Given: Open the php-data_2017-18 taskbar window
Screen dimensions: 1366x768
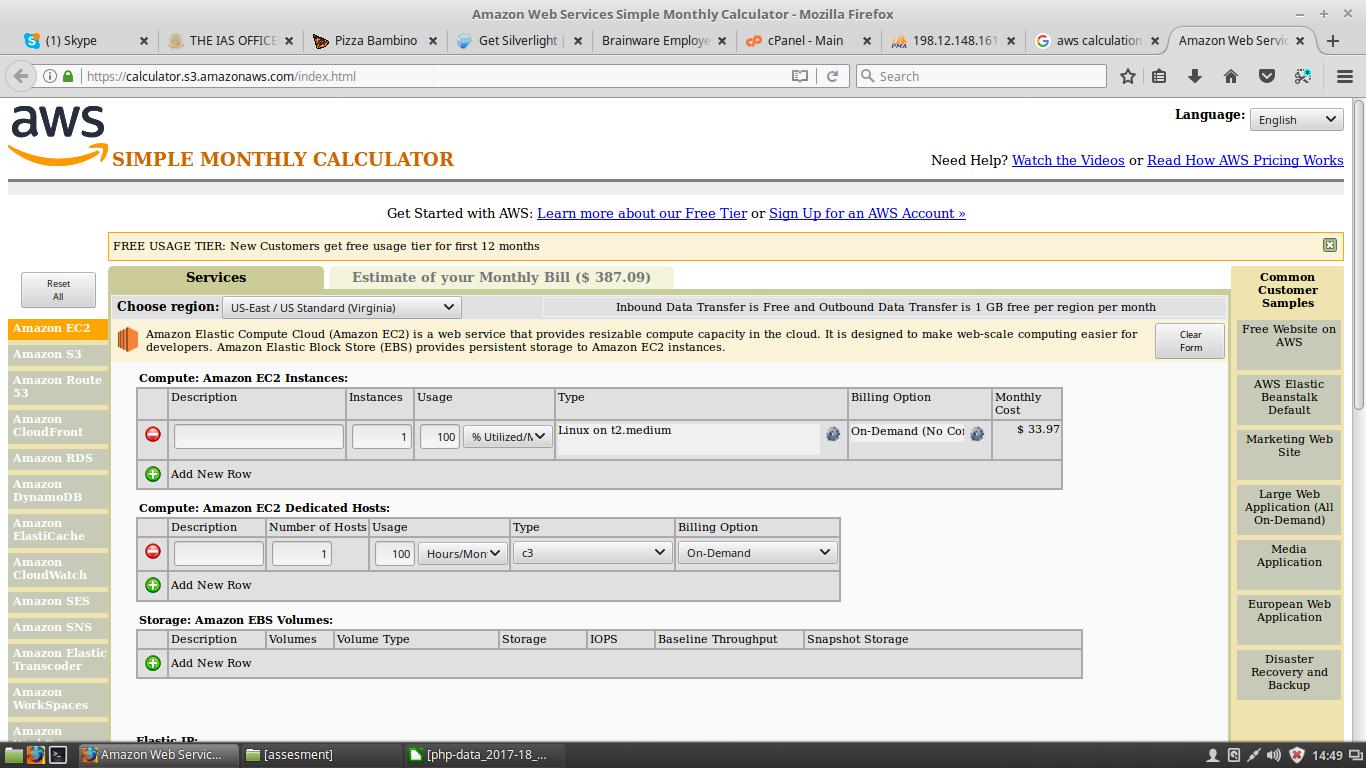Looking at the screenshot, I should (x=484, y=755).
